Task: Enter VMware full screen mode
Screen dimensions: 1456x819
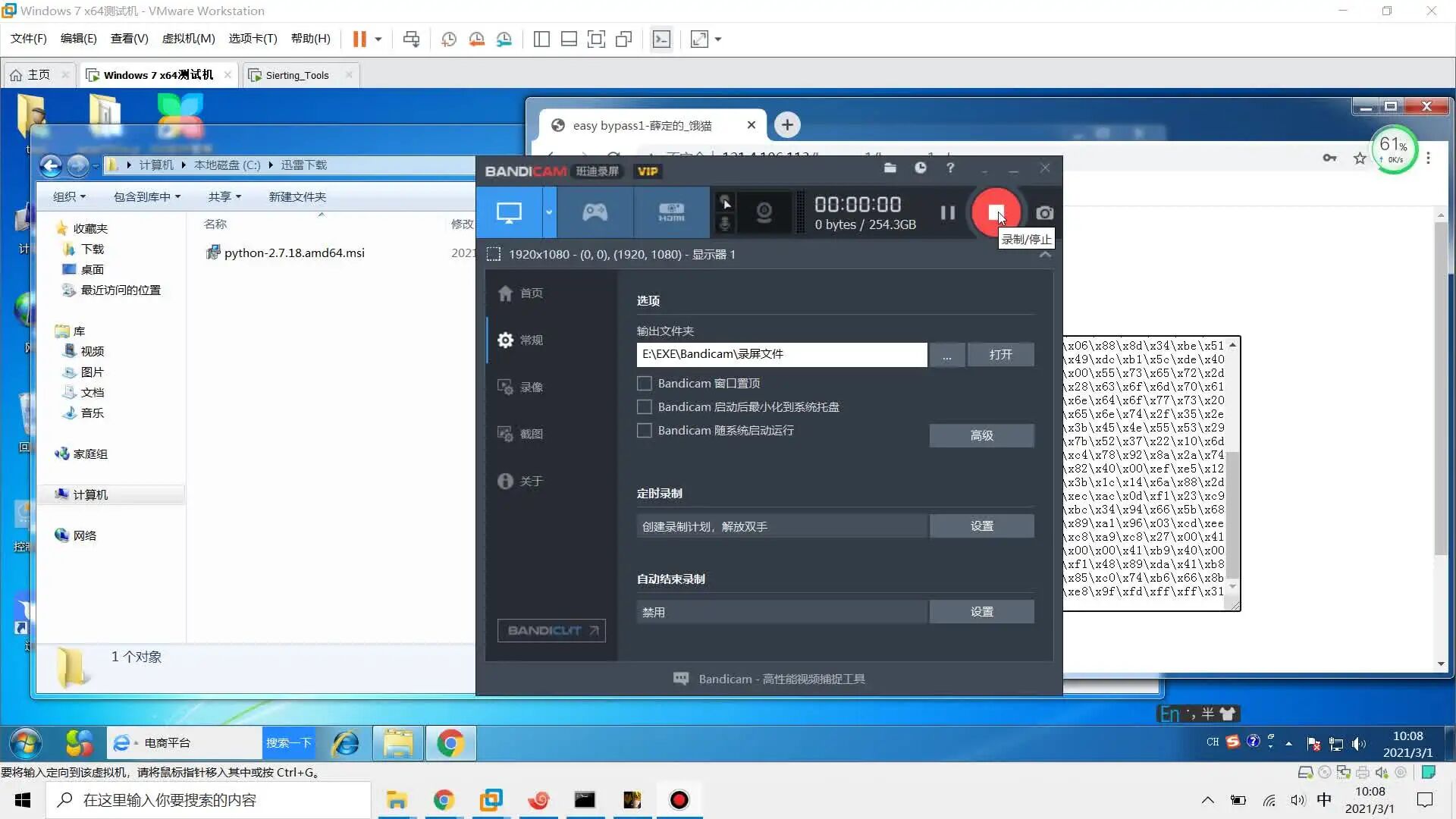Action: click(596, 39)
